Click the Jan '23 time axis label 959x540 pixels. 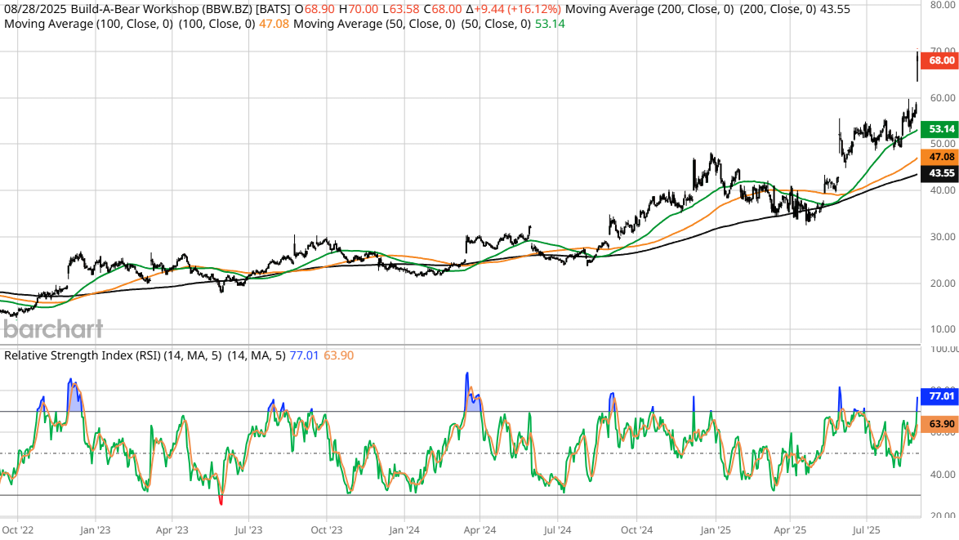point(95,530)
